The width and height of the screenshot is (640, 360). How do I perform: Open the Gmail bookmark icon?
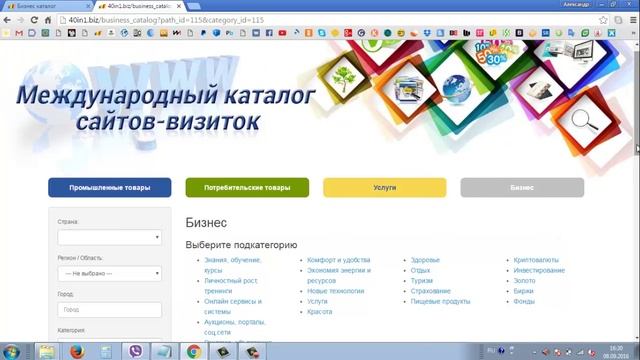19,33
